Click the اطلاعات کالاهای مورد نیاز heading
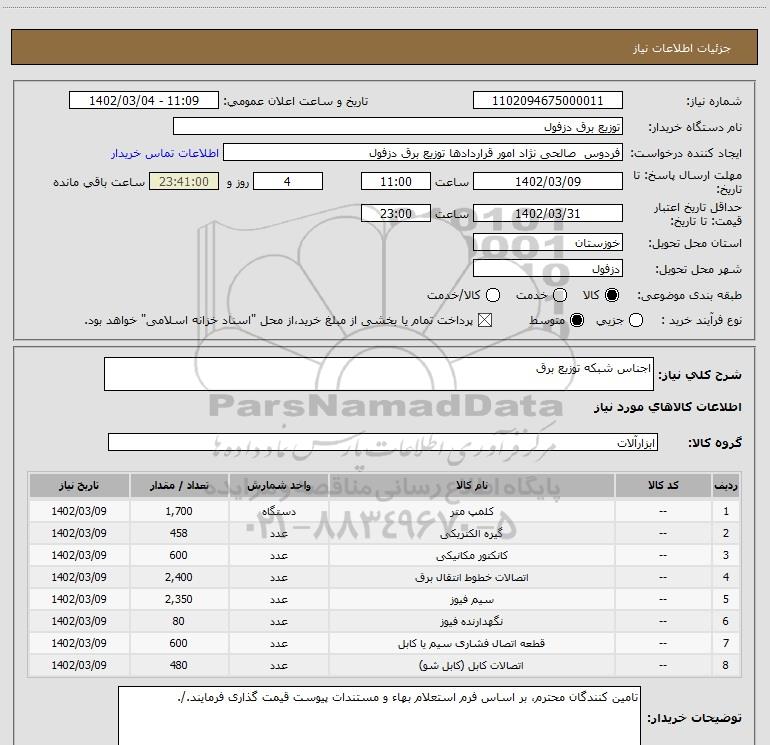The height and width of the screenshot is (745, 770). coord(668,407)
